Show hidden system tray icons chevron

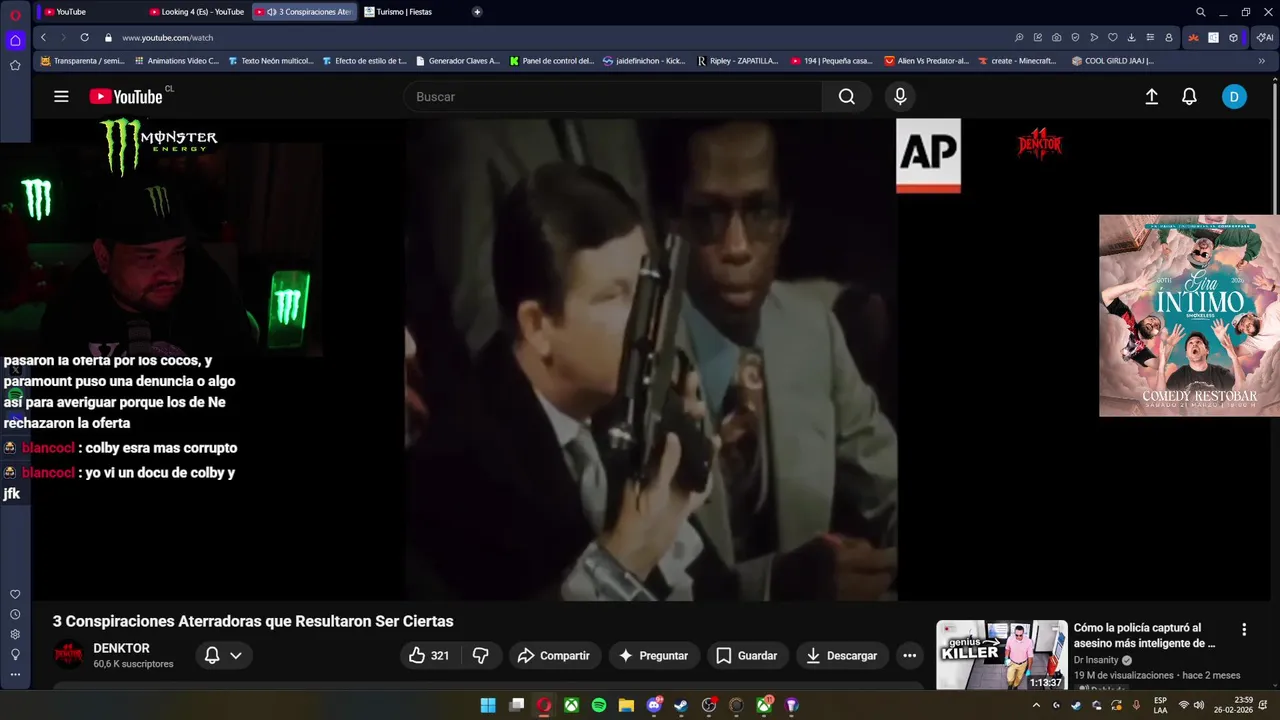pyautogui.click(x=1036, y=705)
